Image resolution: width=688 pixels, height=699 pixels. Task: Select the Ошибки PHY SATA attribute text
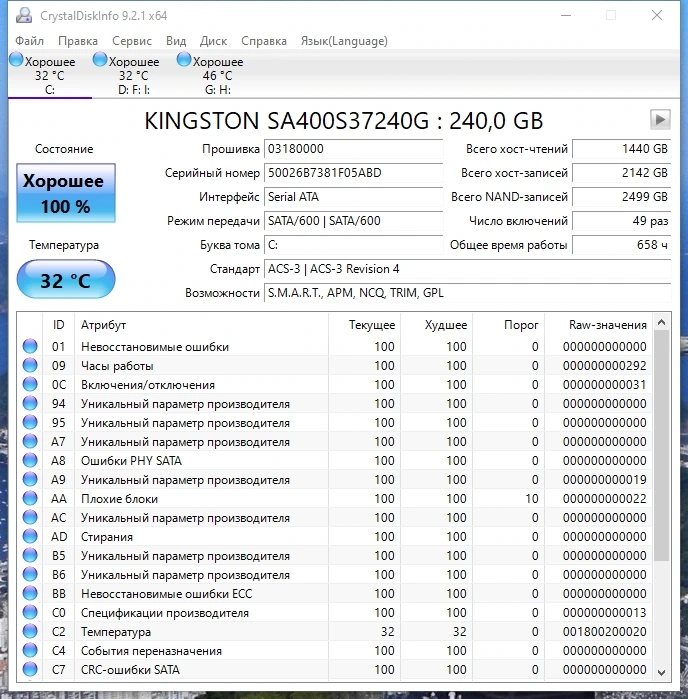pyautogui.click(x=131, y=461)
